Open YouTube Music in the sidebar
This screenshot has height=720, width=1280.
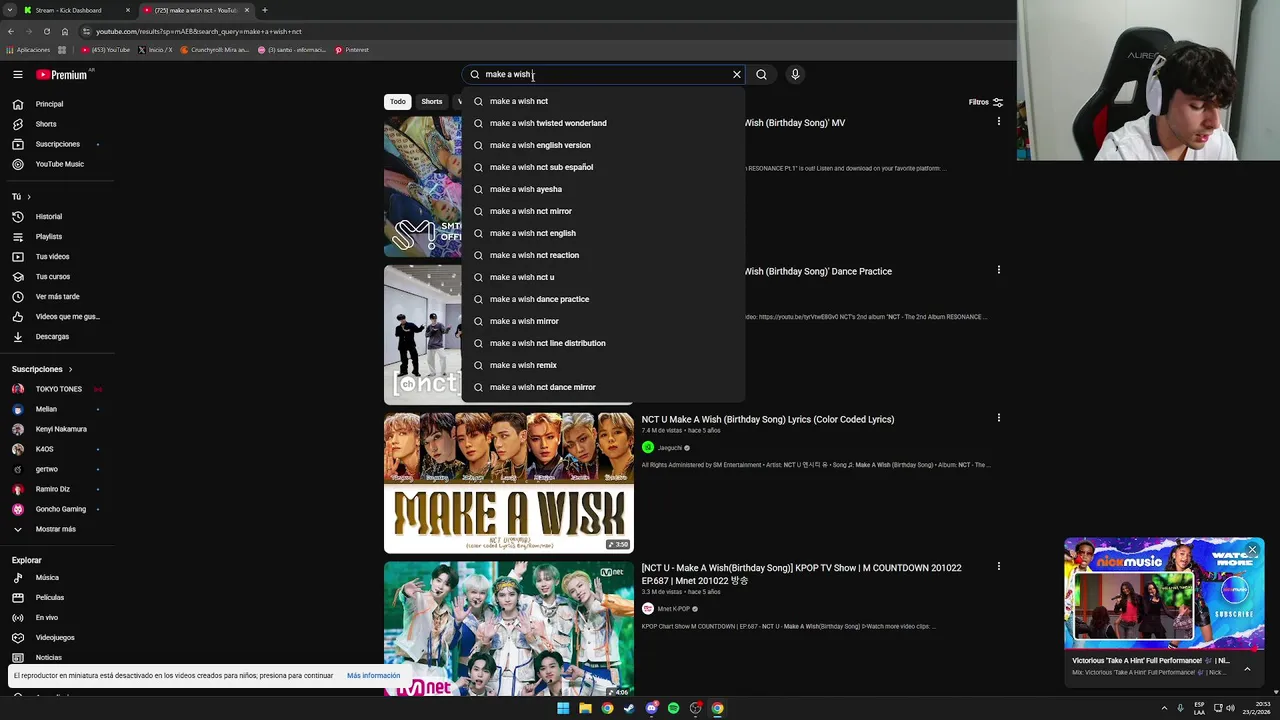[x=58, y=164]
